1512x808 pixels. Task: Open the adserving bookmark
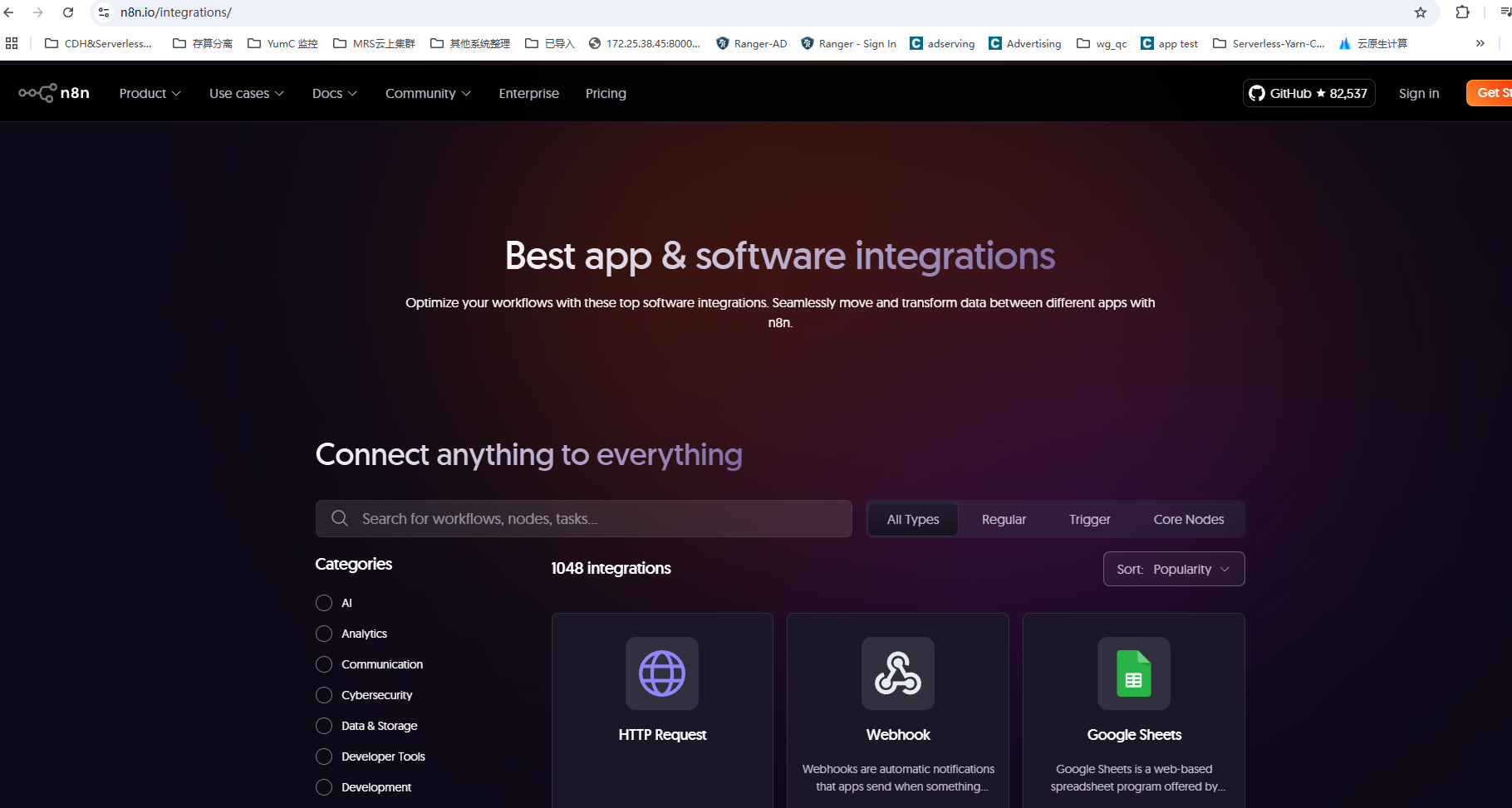pos(942,43)
